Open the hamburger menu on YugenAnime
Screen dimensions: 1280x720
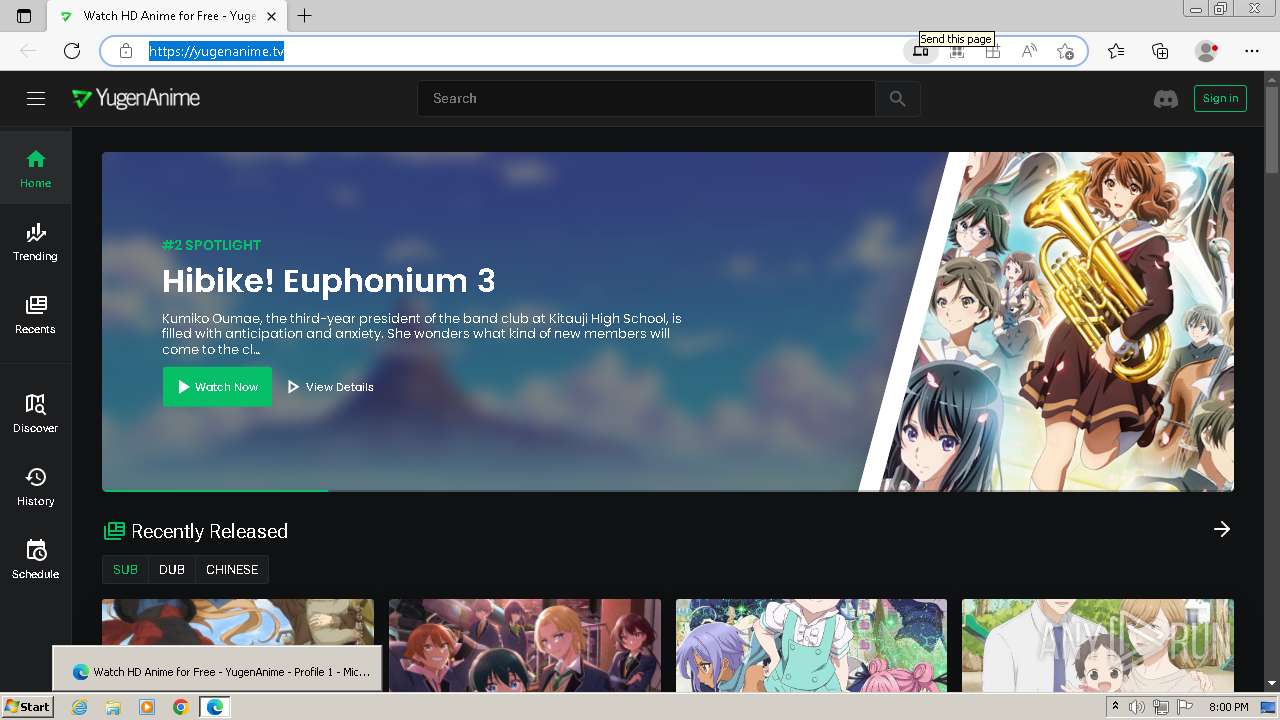tap(36, 98)
